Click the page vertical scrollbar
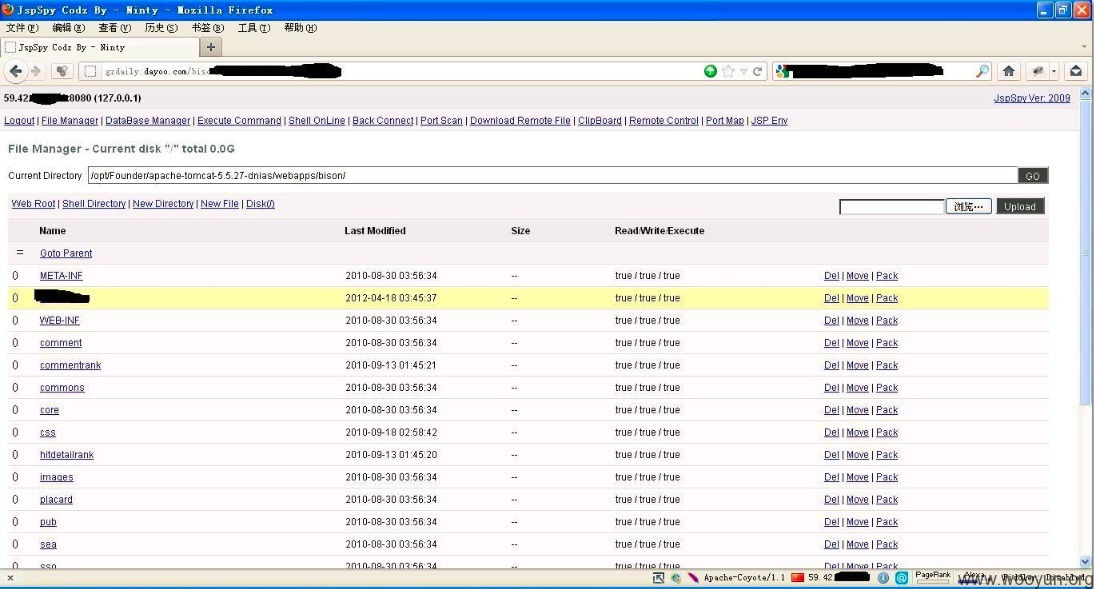The height and width of the screenshot is (589, 1094). [1085, 327]
